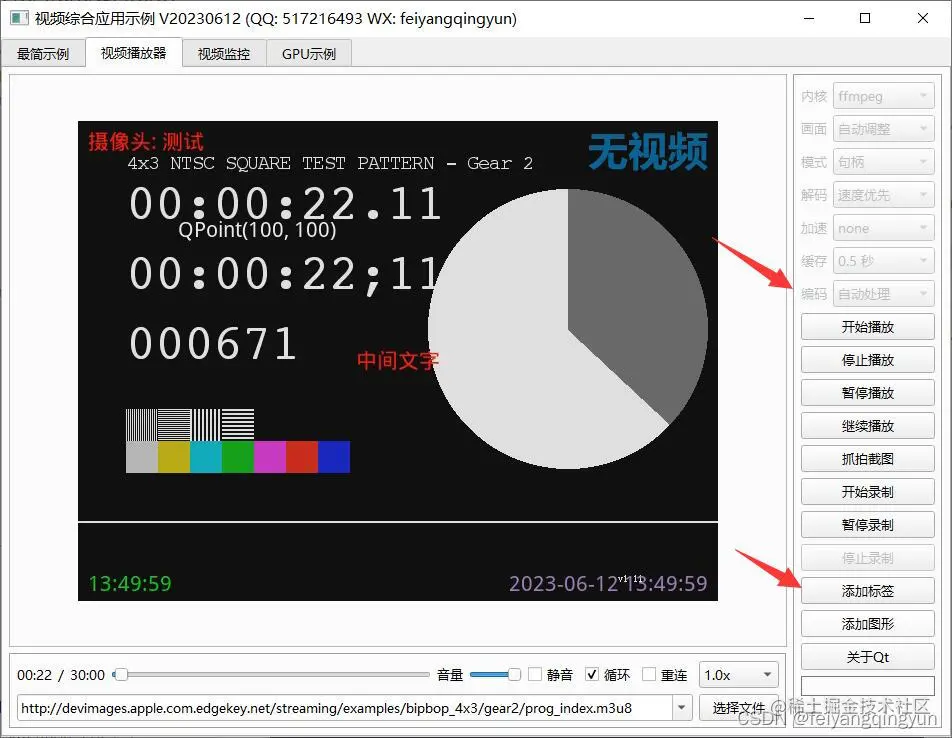Image resolution: width=952 pixels, height=738 pixels.
Task: Click the 开始播放 button to start playback
Action: coord(867,326)
